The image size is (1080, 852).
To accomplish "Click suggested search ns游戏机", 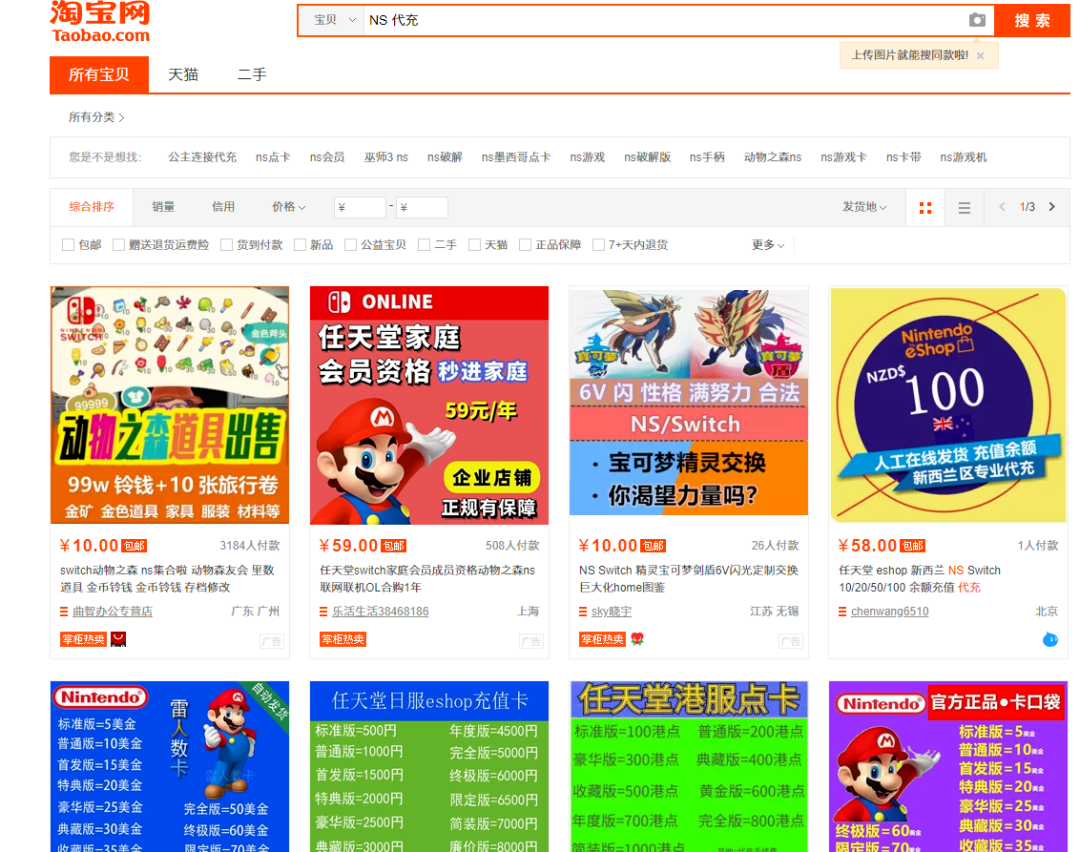I will coord(964,157).
